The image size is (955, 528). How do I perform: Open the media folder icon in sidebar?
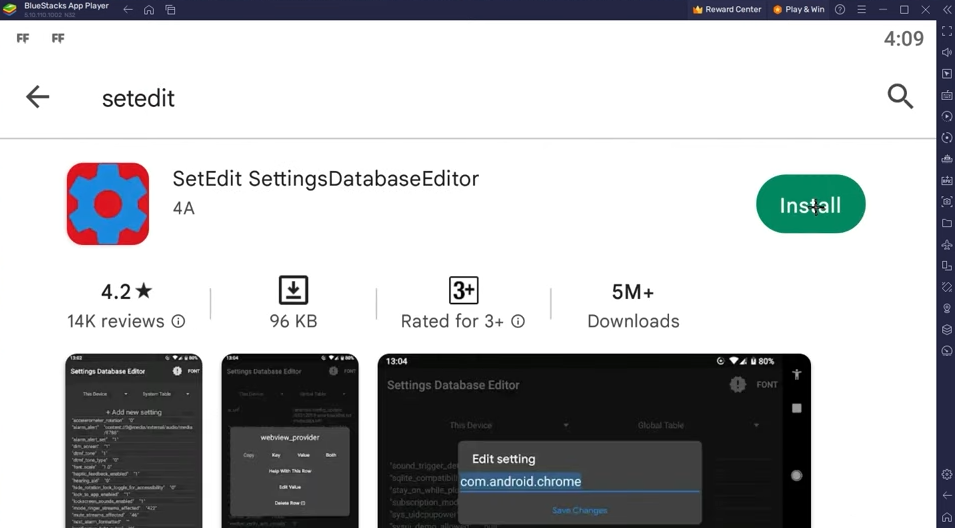point(946,223)
